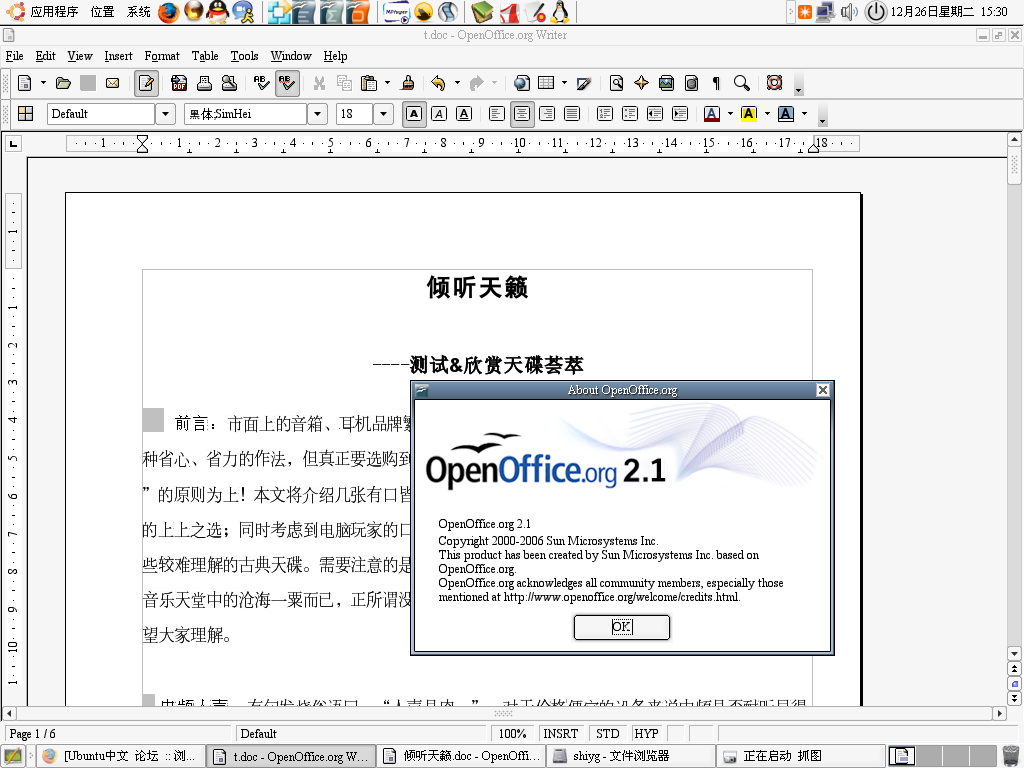Open the Window menu

click(x=291, y=56)
